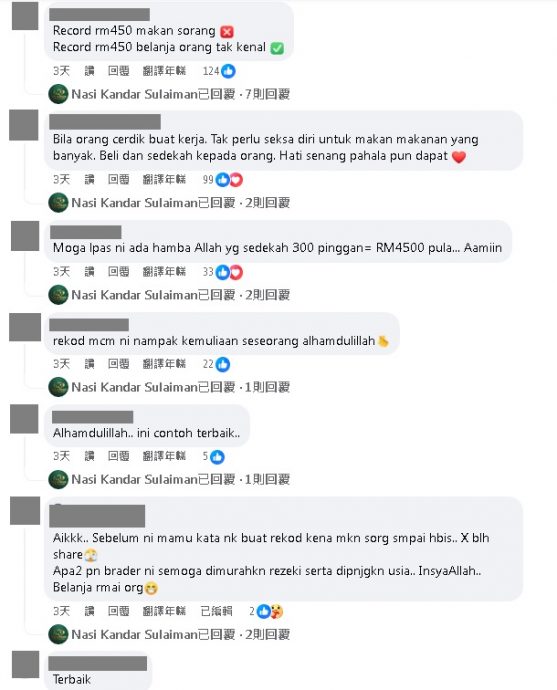
Task: Like the 'Aikkk.. Sebelum ni mamu' comment
Action: 89,611
